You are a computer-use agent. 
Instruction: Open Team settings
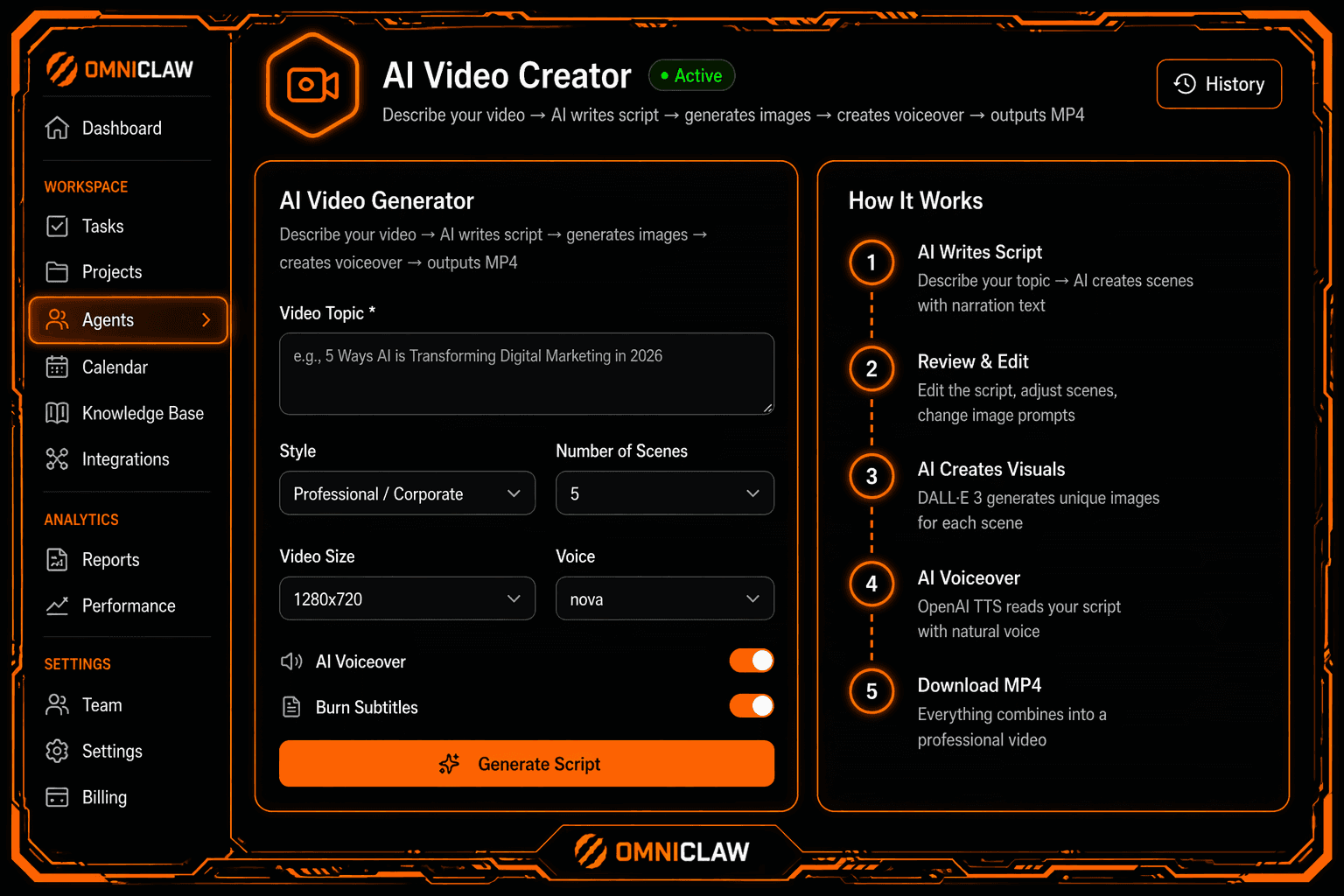click(x=128, y=705)
